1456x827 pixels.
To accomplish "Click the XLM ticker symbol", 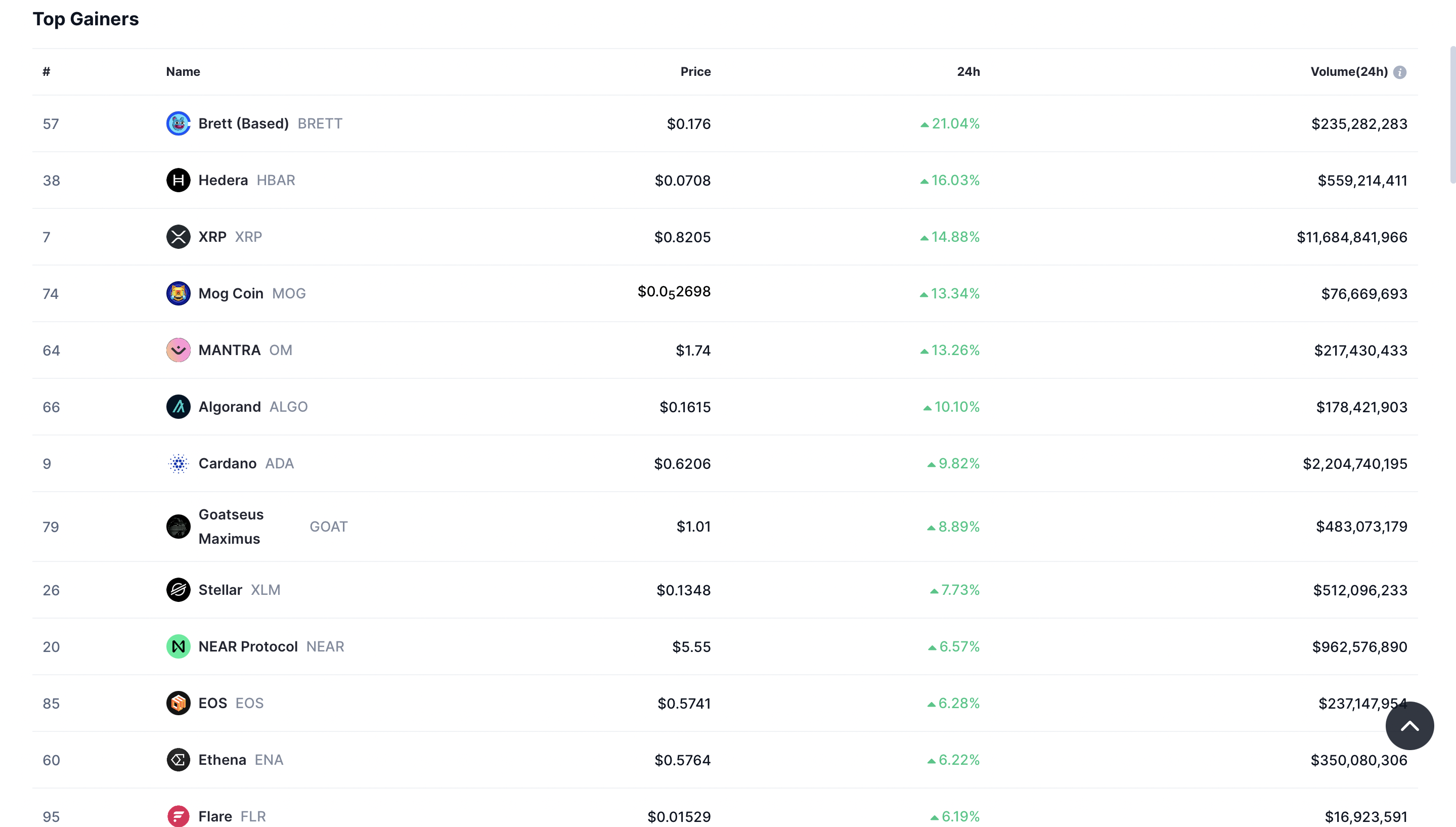I will pyautogui.click(x=265, y=590).
